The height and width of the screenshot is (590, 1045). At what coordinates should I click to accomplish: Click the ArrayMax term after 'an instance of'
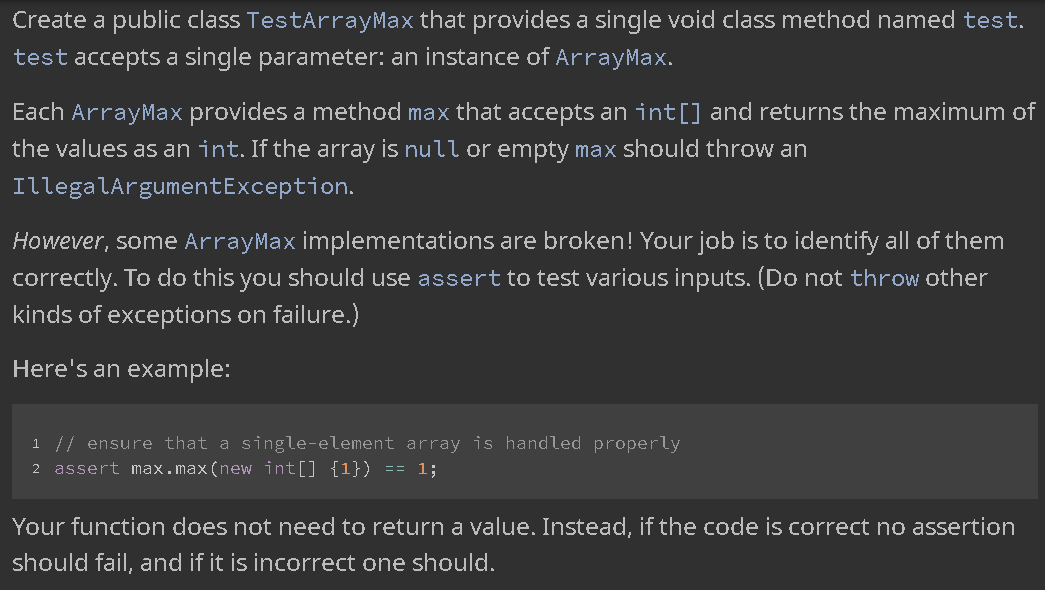point(611,57)
